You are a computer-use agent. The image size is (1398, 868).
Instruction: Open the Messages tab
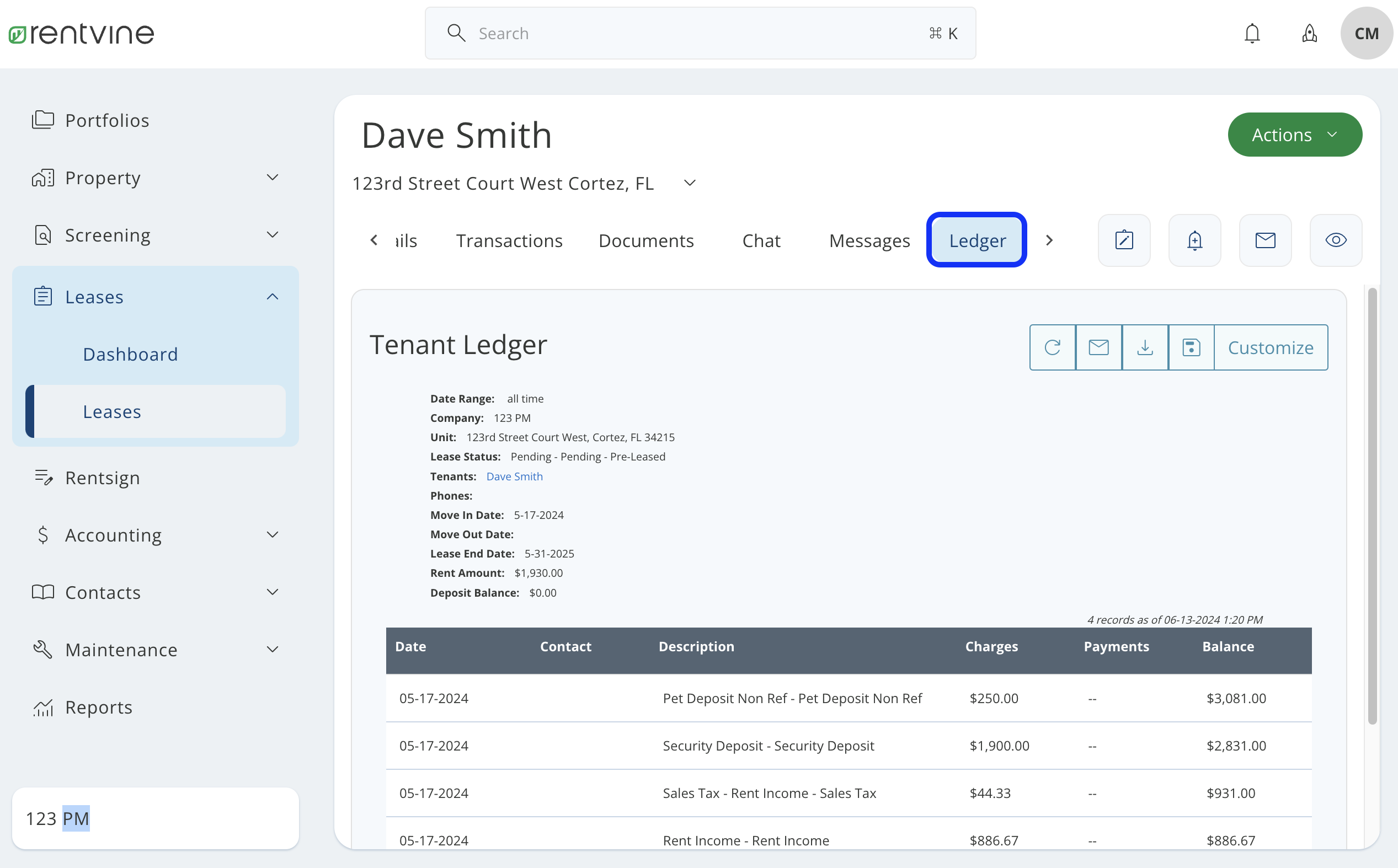point(869,240)
